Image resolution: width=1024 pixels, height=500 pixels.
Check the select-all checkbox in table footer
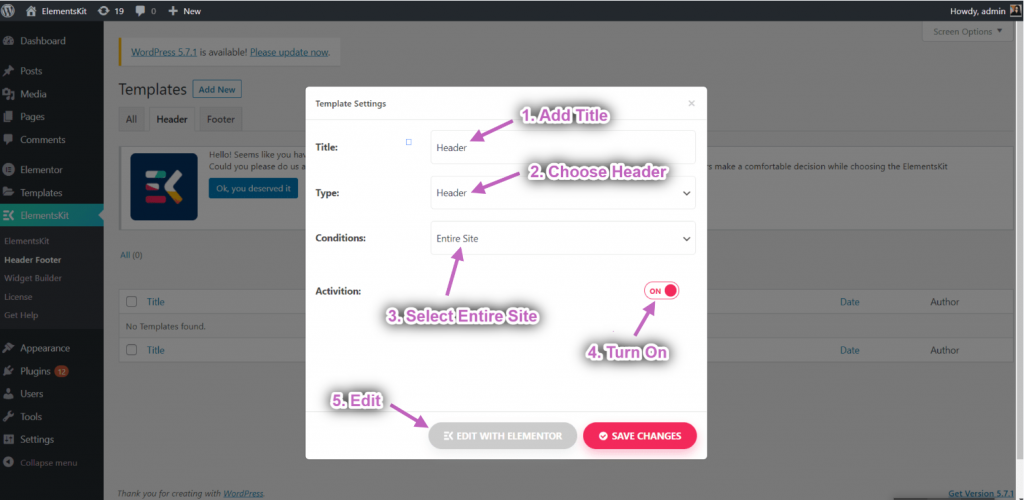click(131, 351)
